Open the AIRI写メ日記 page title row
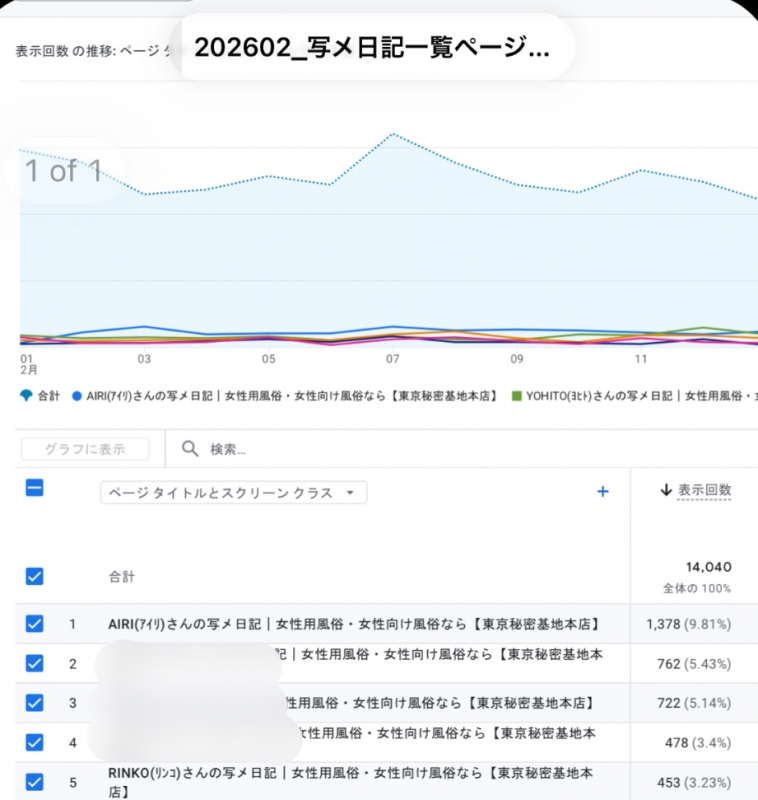Image resolution: width=758 pixels, height=800 pixels. point(353,624)
